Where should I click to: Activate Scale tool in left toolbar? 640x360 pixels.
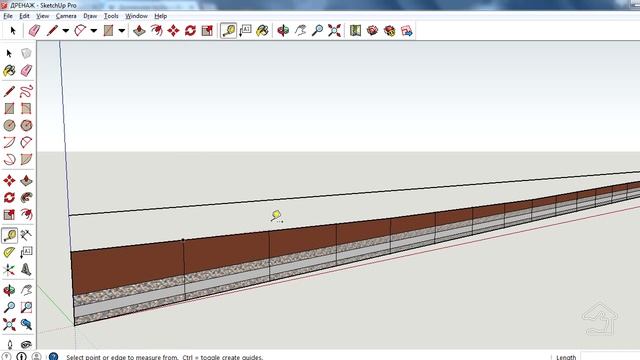[x=9, y=215]
